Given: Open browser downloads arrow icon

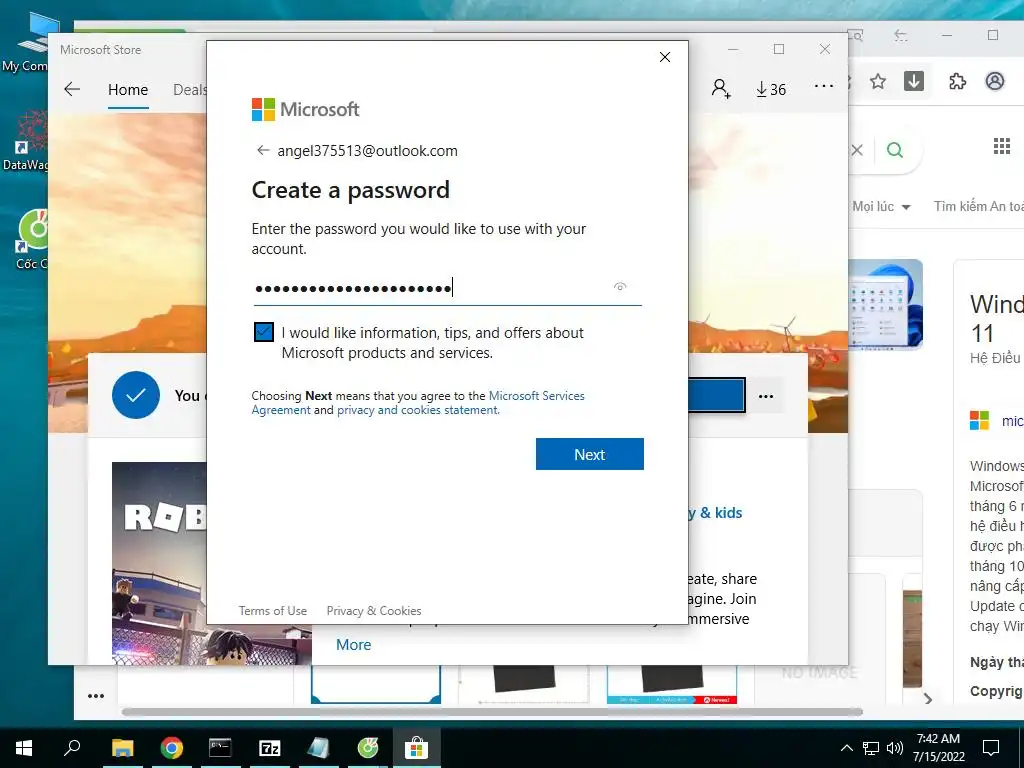Looking at the screenshot, I should coord(914,81).
